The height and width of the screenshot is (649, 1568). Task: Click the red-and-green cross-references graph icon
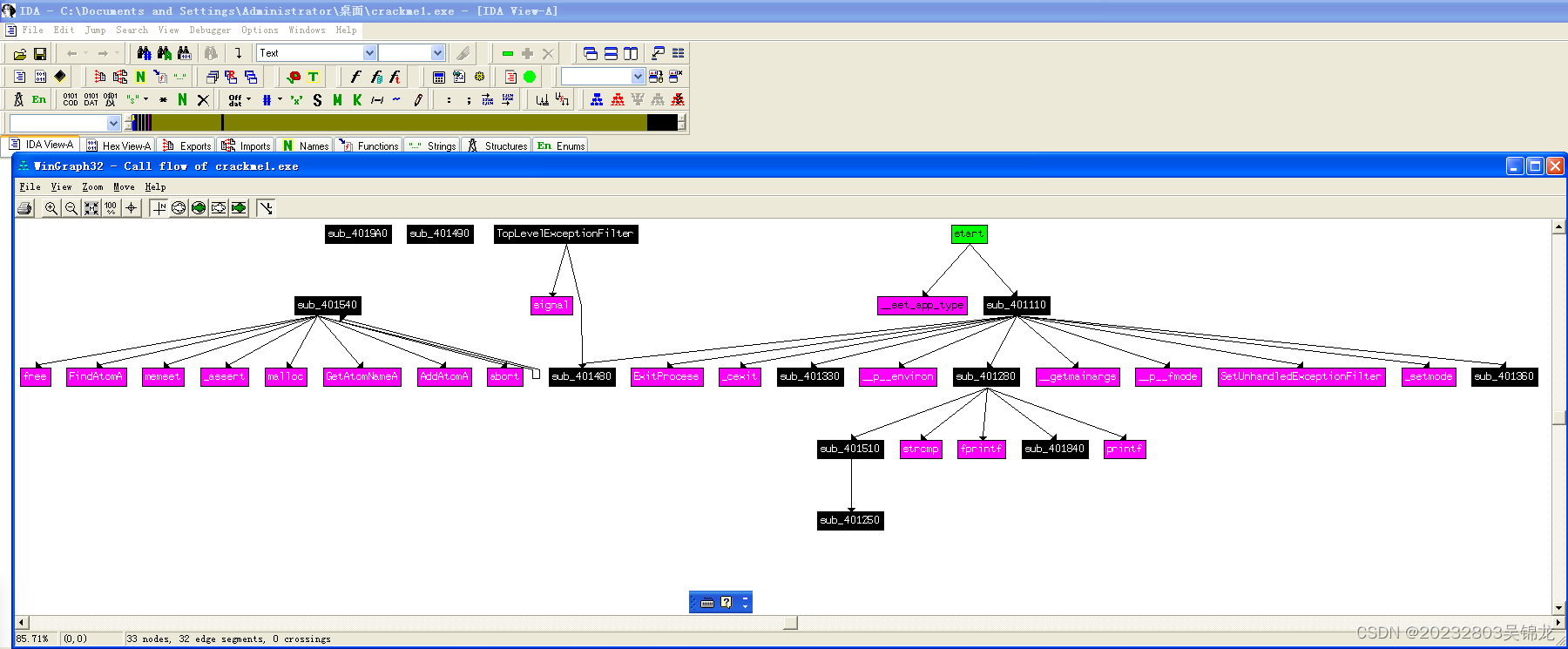294,77
